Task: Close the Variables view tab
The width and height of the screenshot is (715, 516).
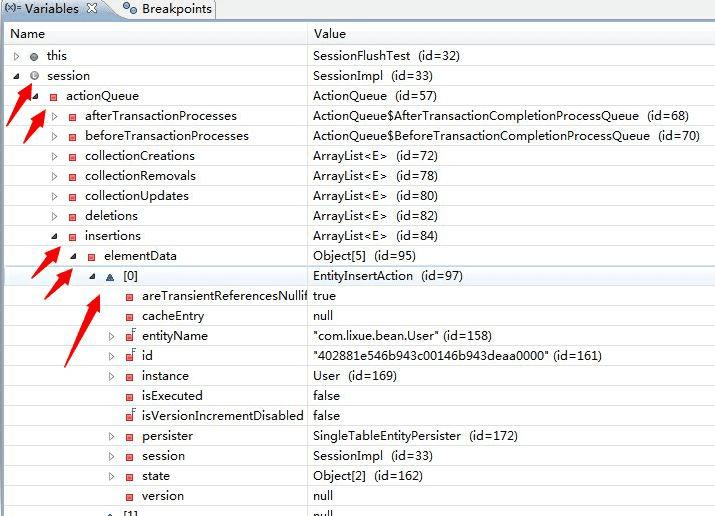Action: [92, 8]
